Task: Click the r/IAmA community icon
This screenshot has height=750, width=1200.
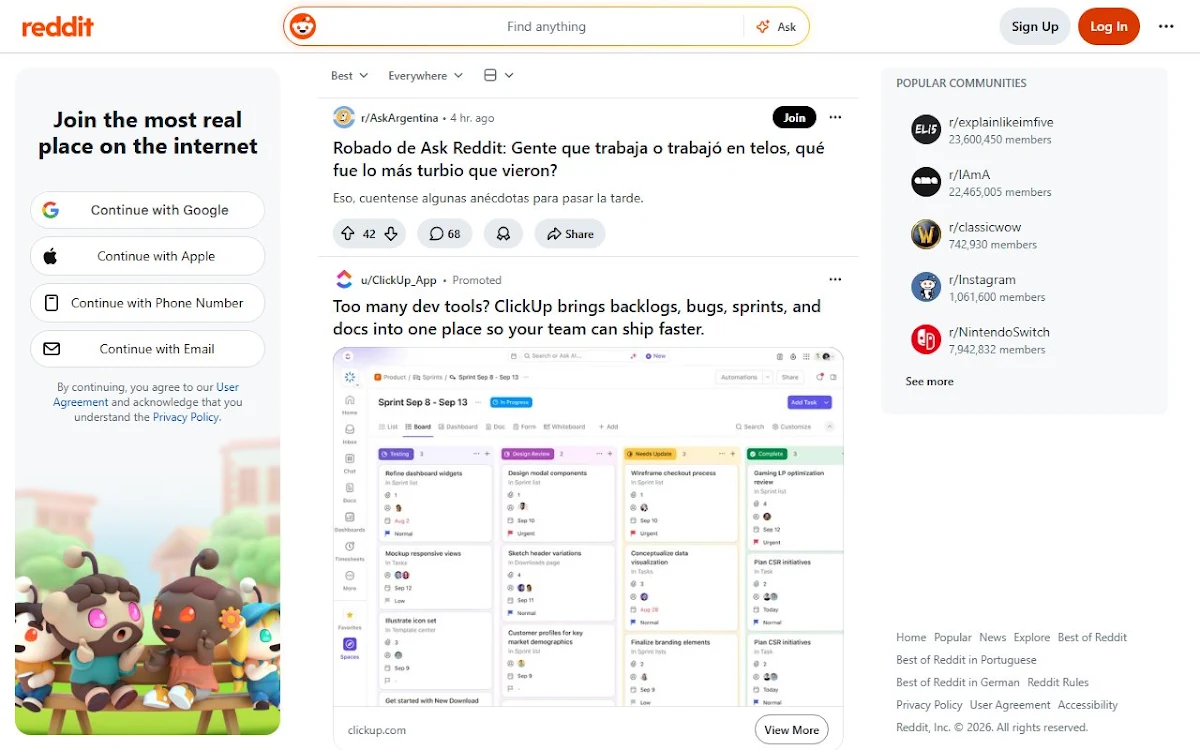Action: coord(926,182)
